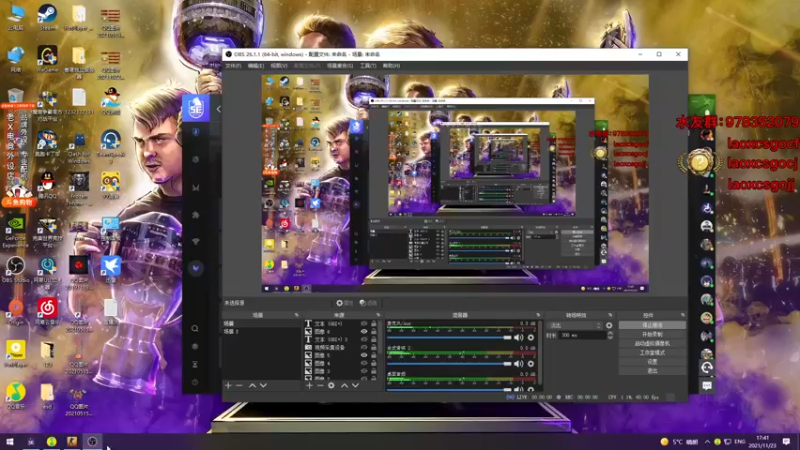Image resolution: width=800 pixels, height=450 pixels.
Task: Open the 工具(T) menu in OBS
Action: 368,66
